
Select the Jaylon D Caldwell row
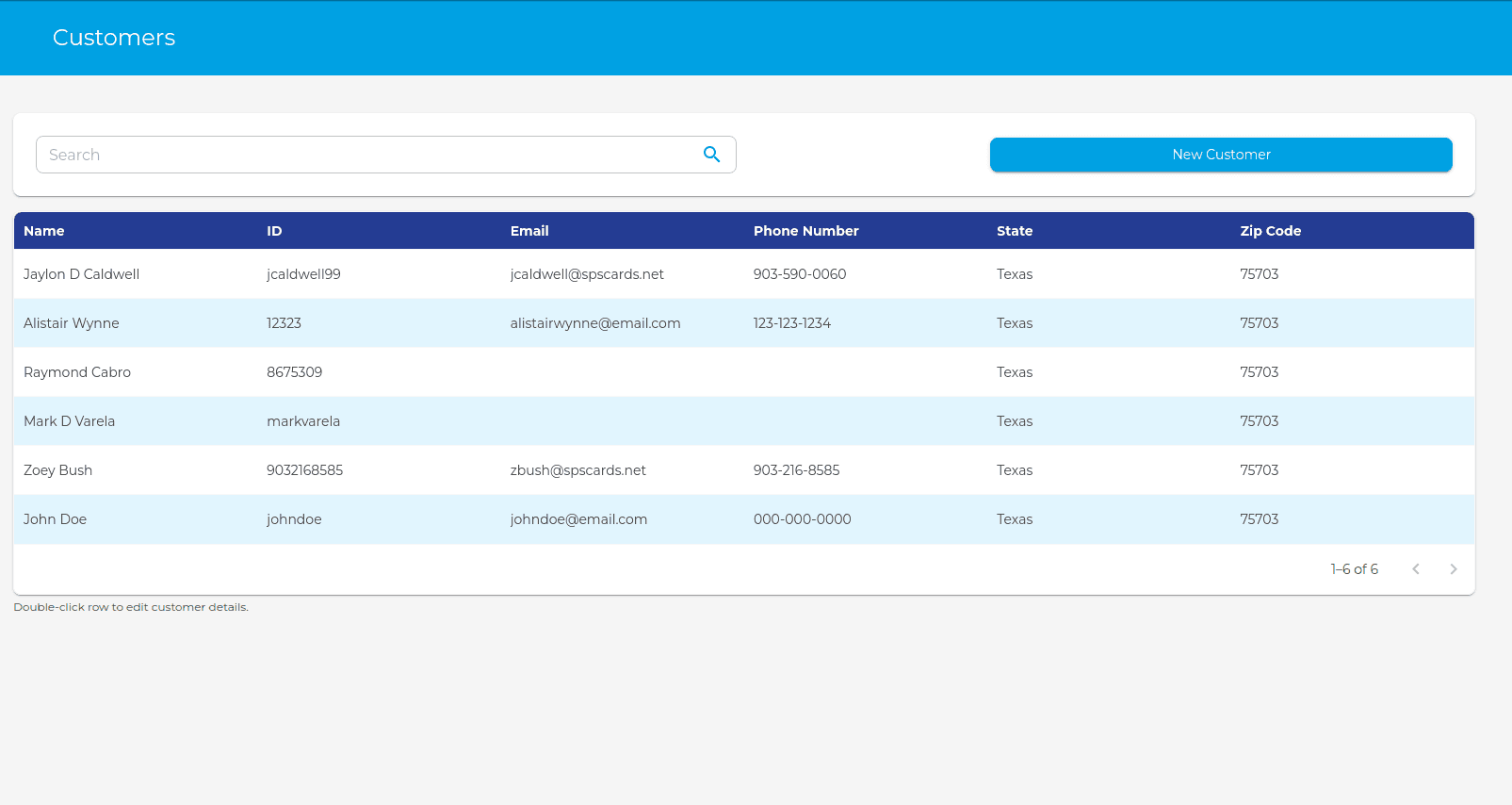(x=82, y=274)
